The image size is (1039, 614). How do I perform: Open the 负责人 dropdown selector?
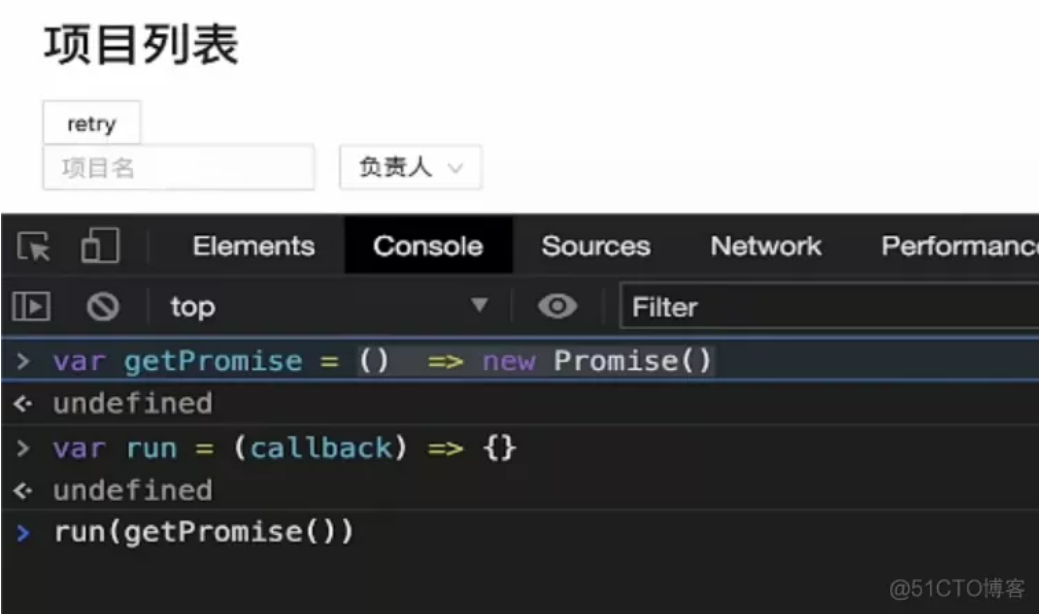411,168
